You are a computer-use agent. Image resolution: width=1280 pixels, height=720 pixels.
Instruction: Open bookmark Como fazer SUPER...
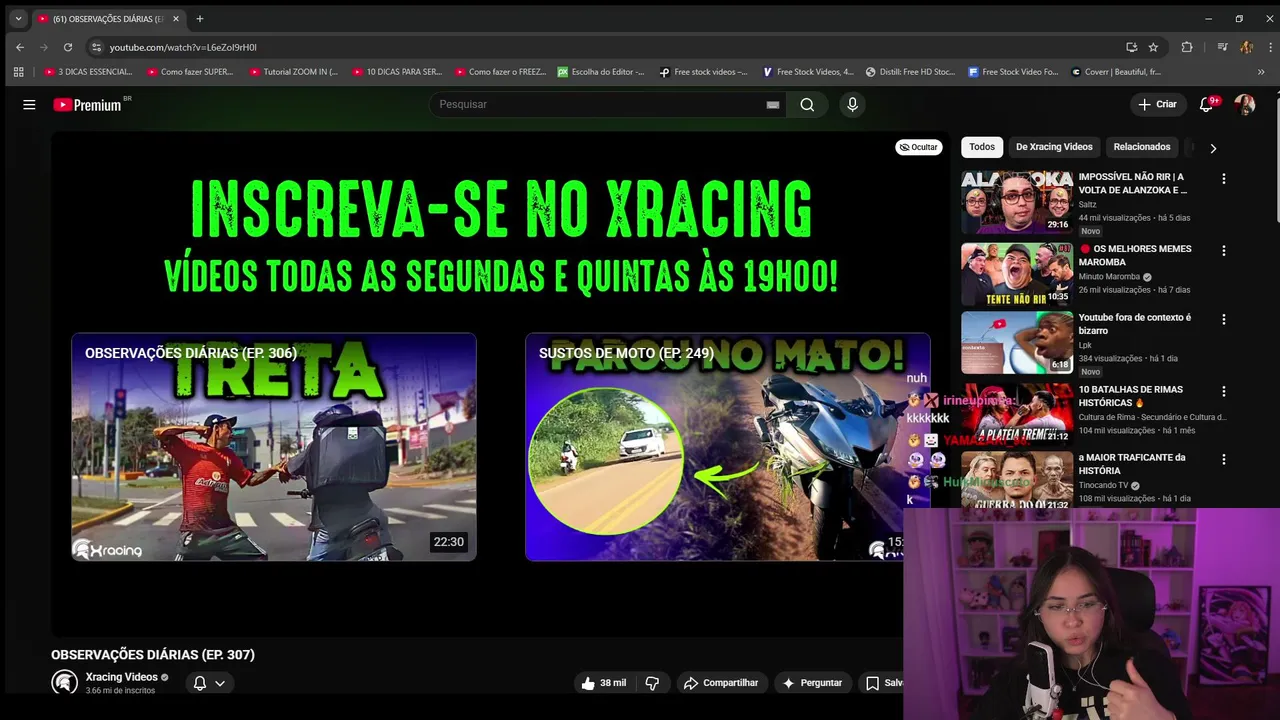point(190,72)
